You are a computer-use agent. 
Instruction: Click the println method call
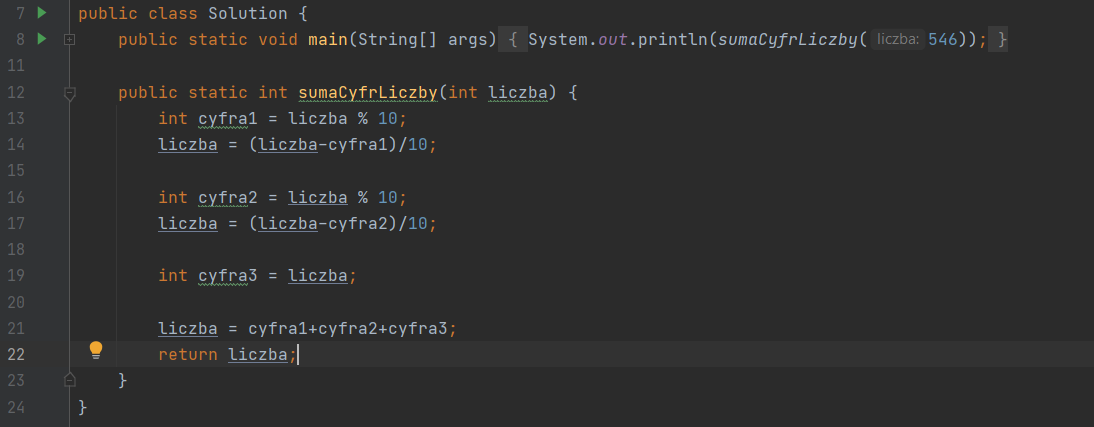(679, 40)
